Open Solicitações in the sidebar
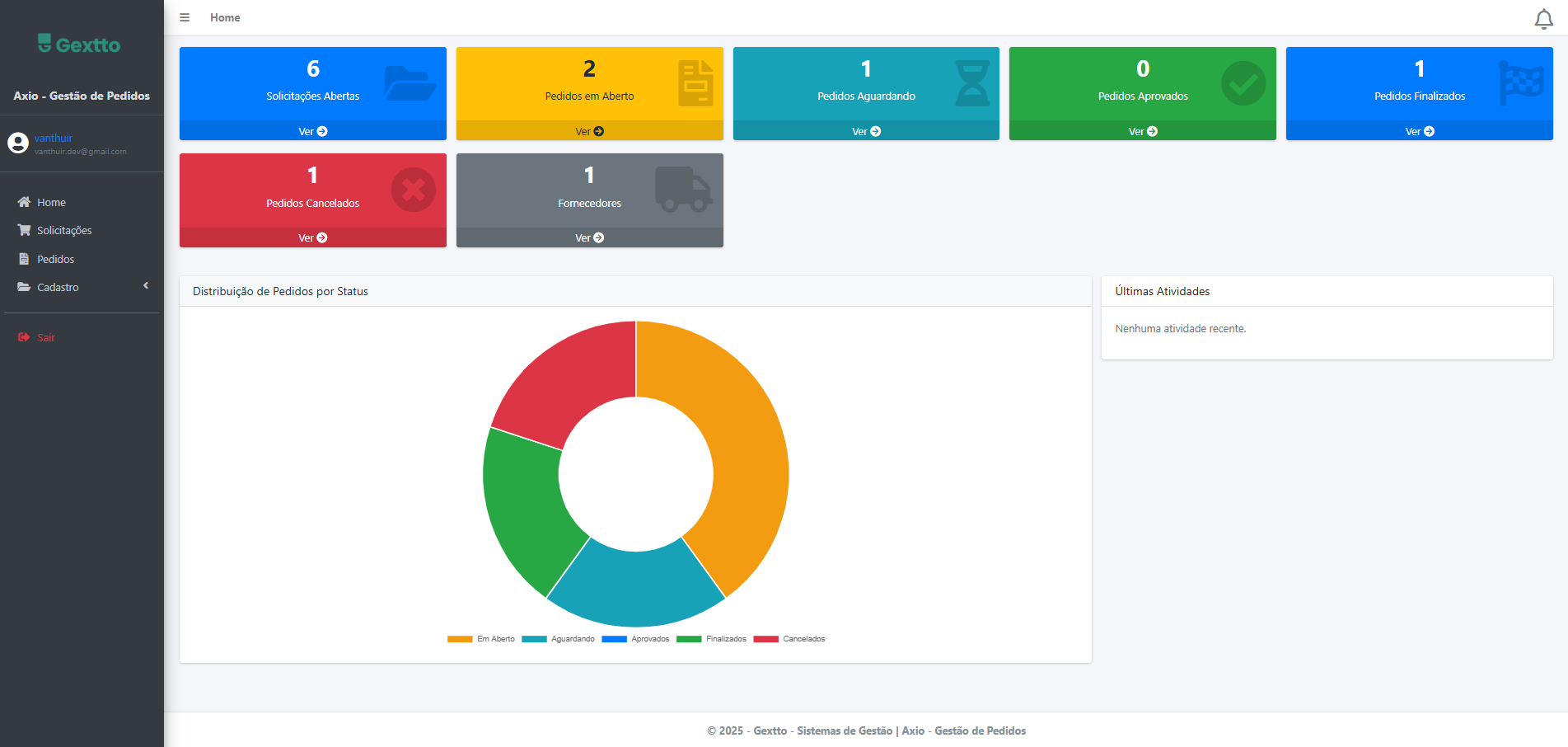Screen dimensions: 1568x747 63,231
